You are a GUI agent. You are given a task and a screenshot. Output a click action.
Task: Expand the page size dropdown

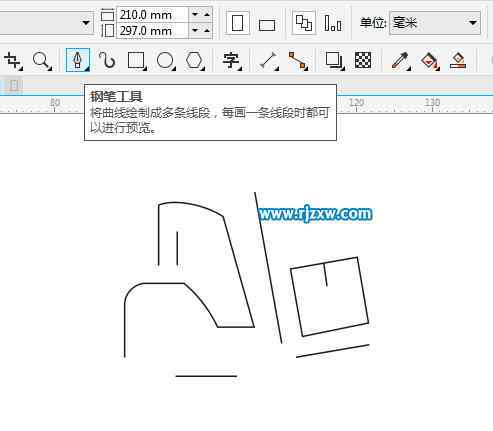pos(86,23)
